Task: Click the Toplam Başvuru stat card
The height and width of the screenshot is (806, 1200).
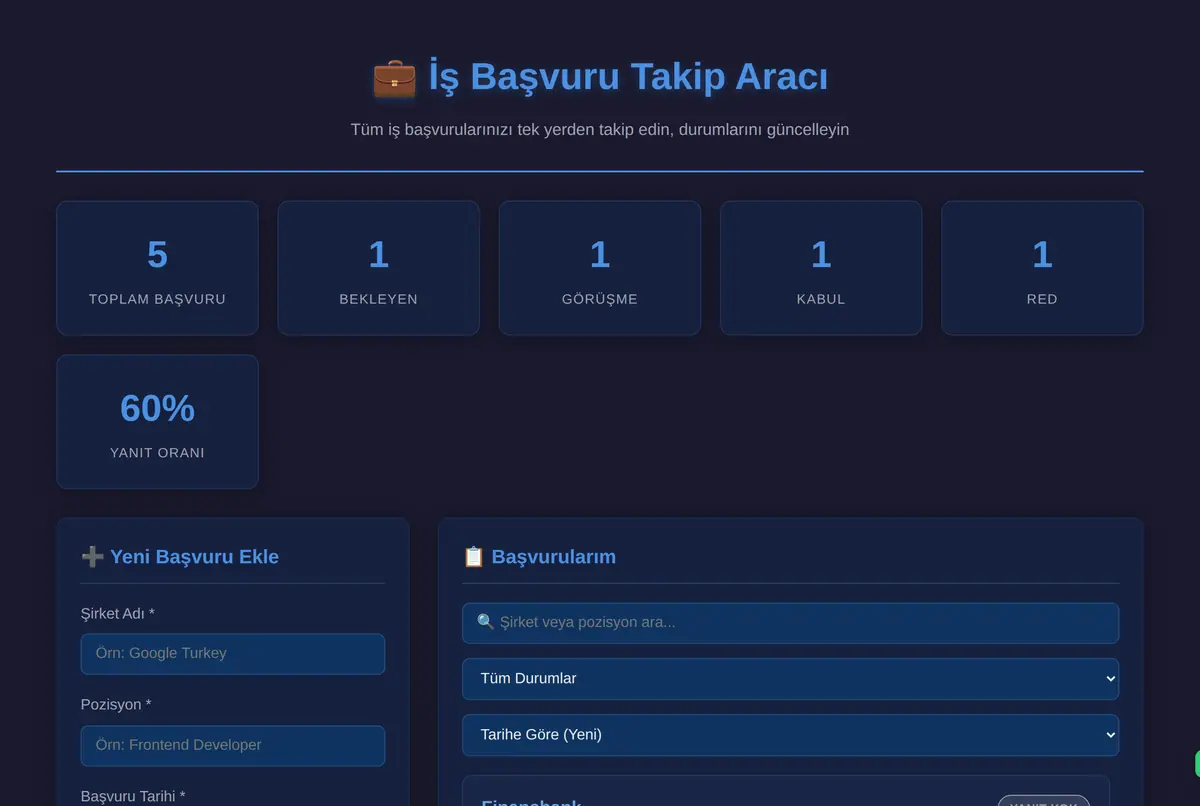Action: [157, 268]
